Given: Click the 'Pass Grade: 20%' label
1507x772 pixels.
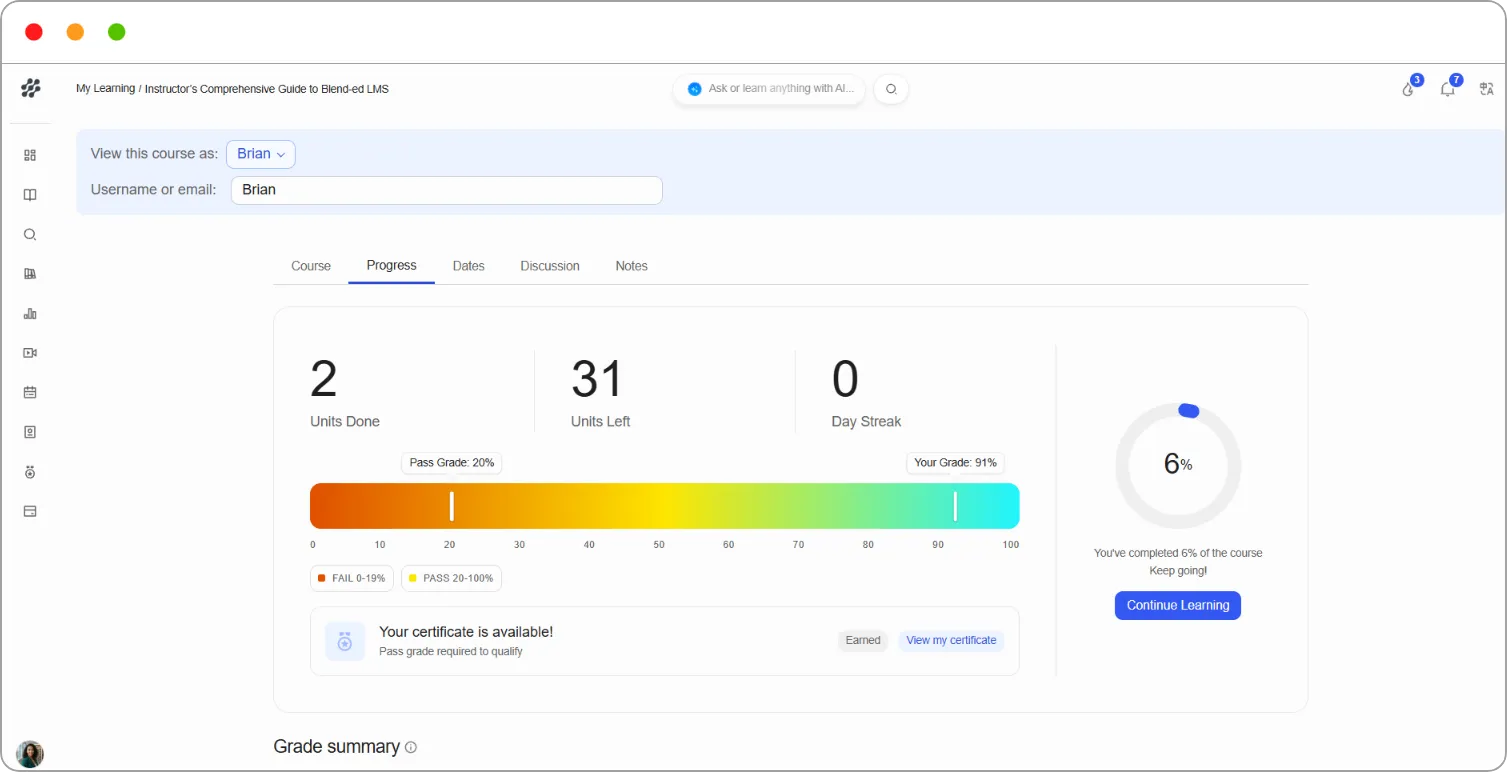Looking at the screenshot, I should (452, 463).
